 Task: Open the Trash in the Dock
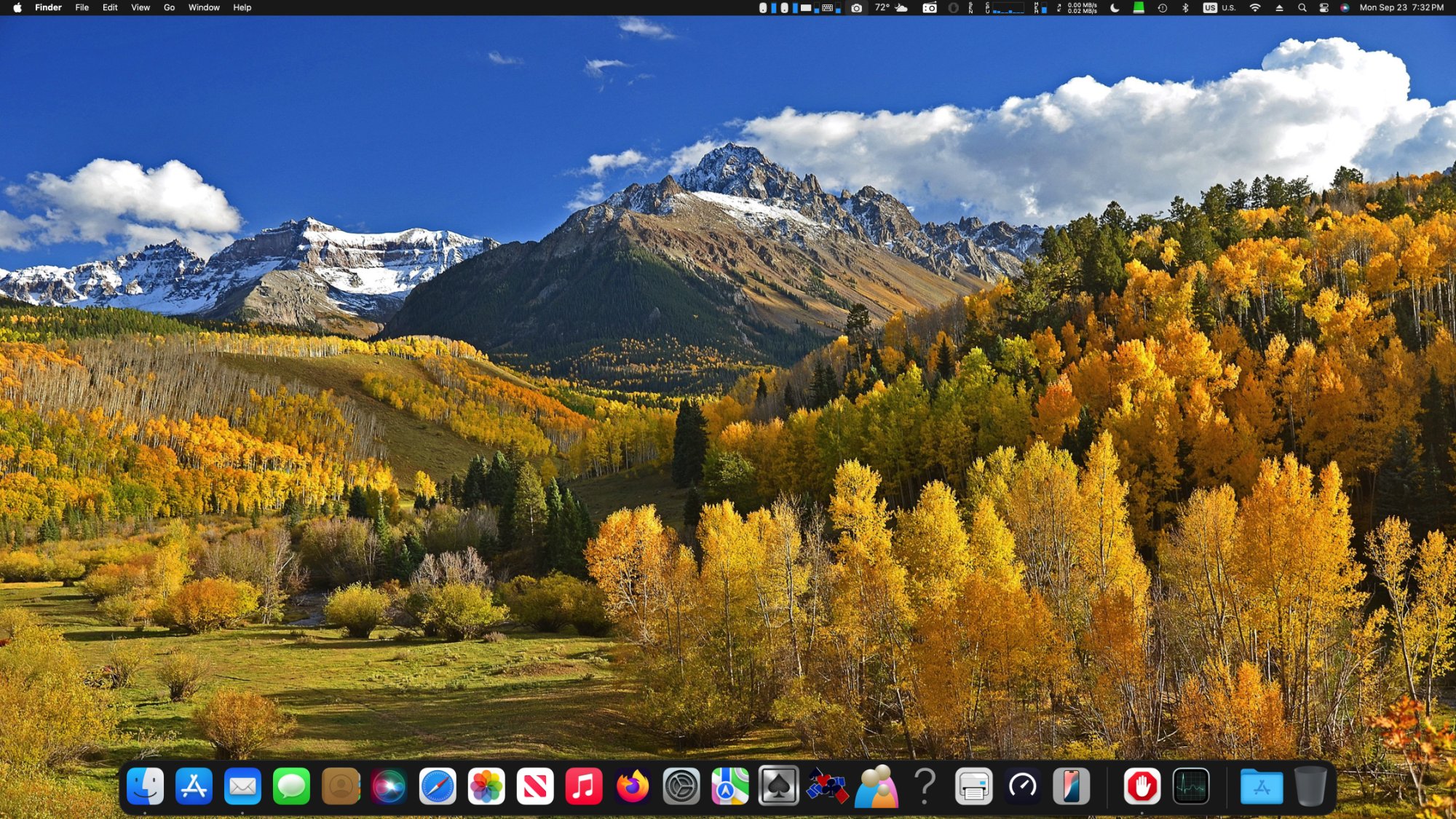pyautogui.click(x=1310, y=786)
